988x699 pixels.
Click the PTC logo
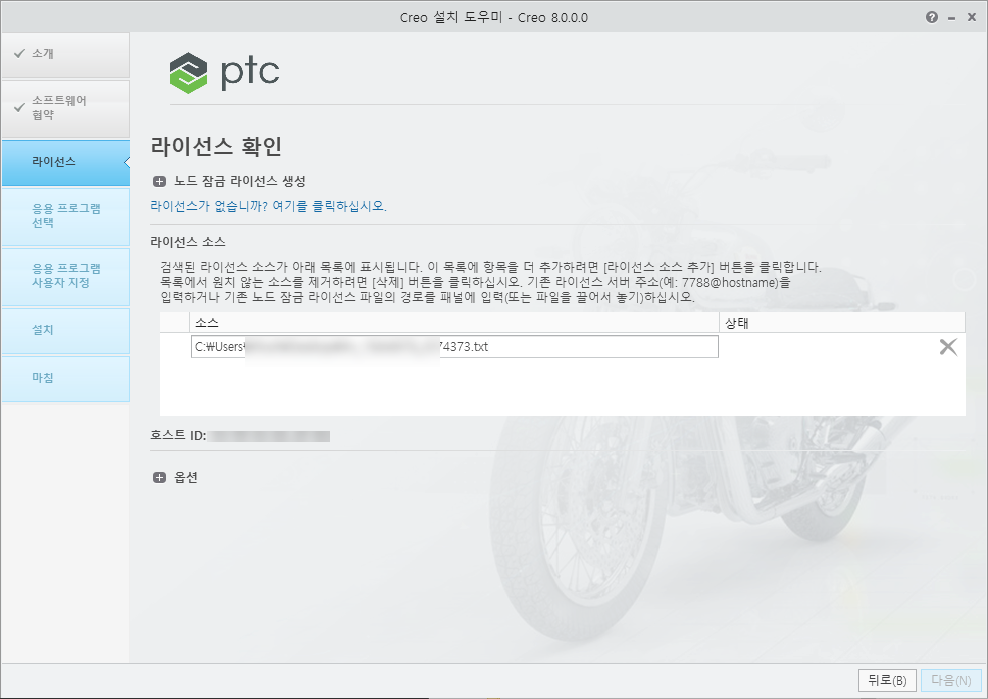(224, 73)
